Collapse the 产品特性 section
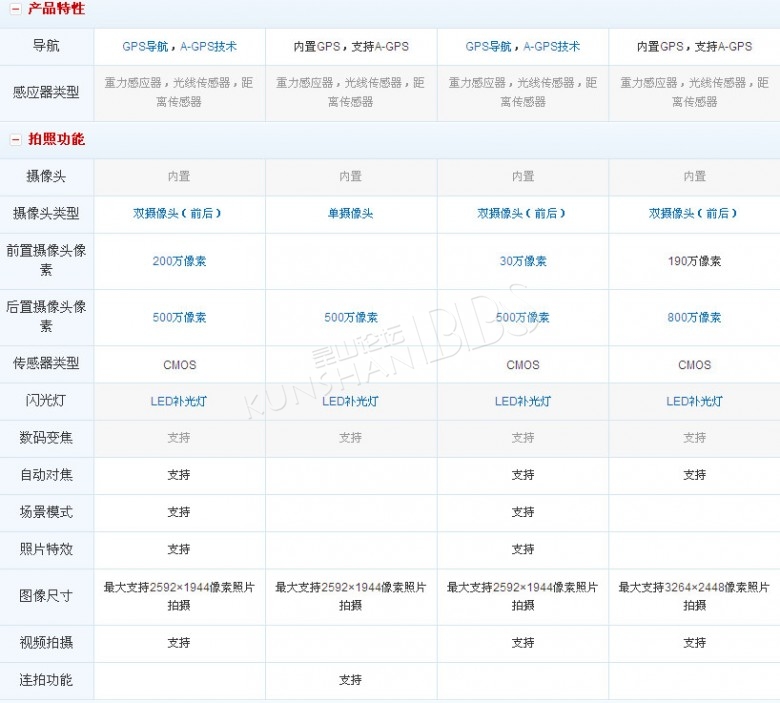This screenshot has width=780, height=703. 16,9
